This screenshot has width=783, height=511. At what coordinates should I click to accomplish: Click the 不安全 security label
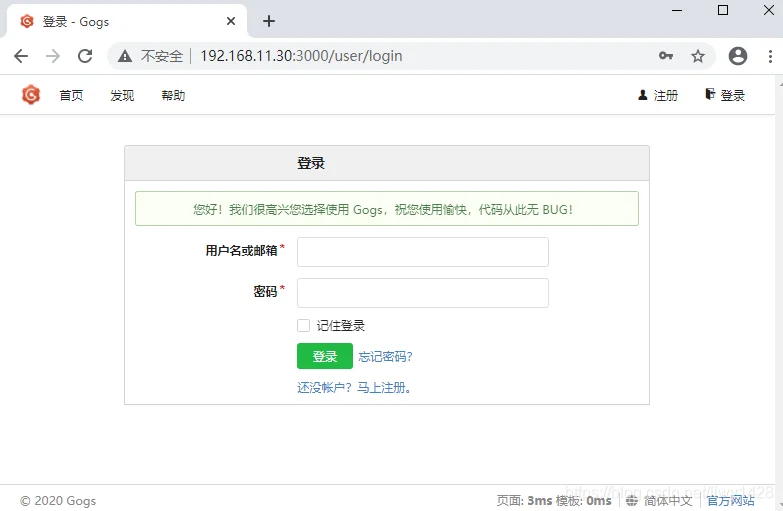click(x=162, y=56)
